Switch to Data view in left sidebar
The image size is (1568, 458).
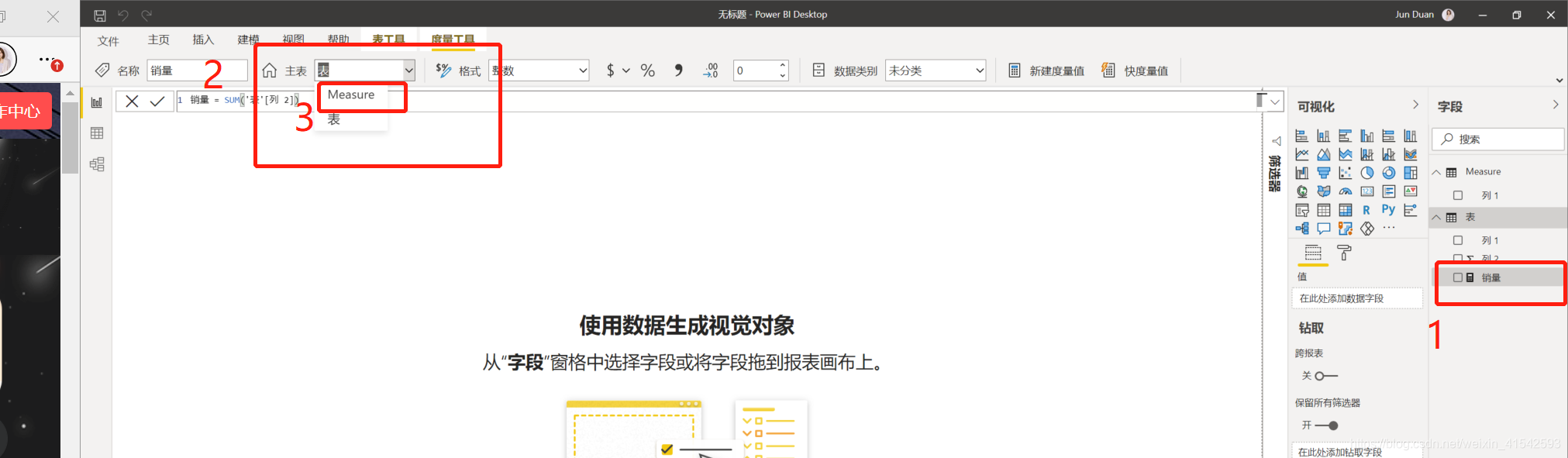coord(97,133)
